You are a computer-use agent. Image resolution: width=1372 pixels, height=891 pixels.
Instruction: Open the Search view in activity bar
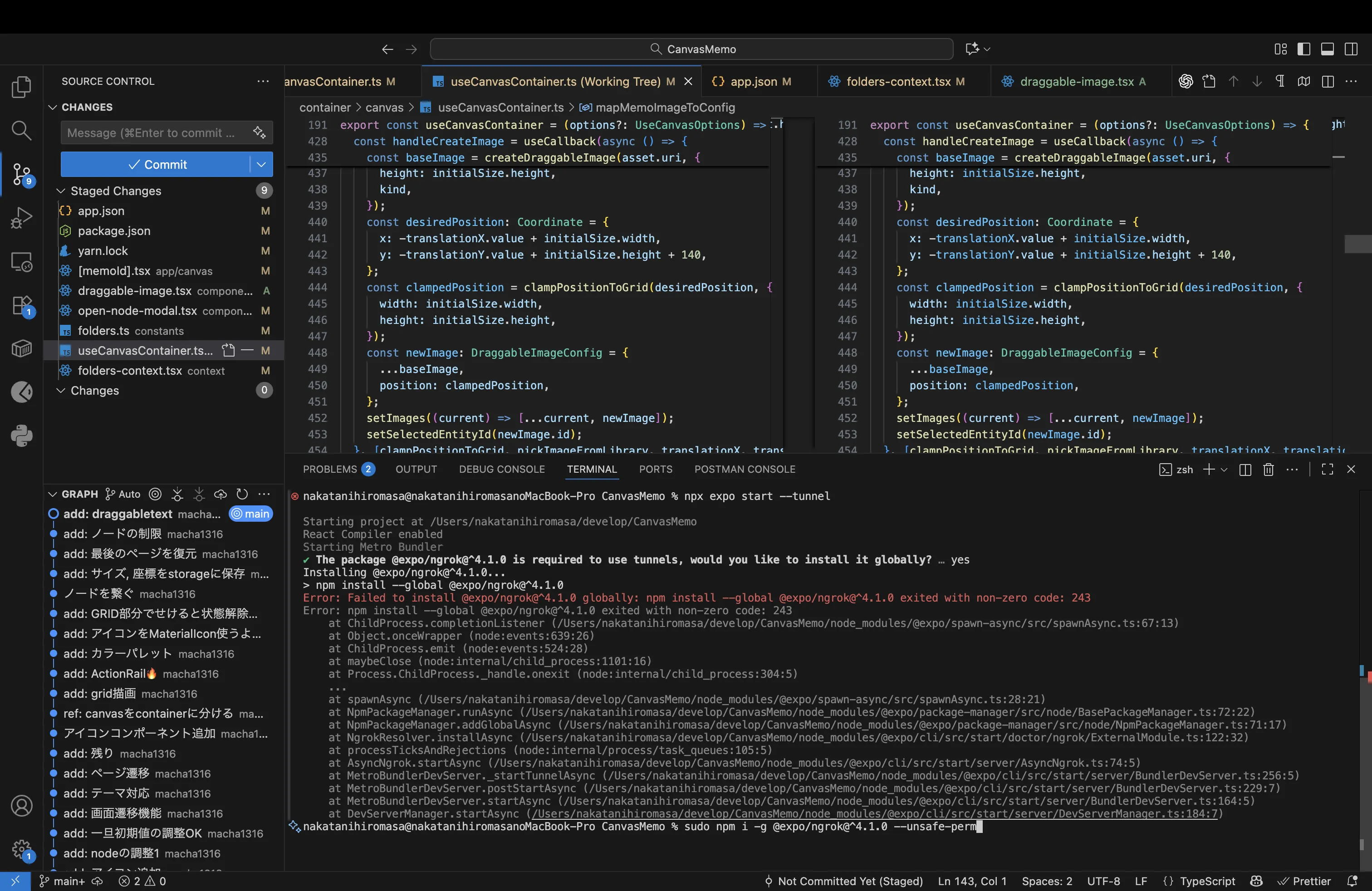point(21,130)
